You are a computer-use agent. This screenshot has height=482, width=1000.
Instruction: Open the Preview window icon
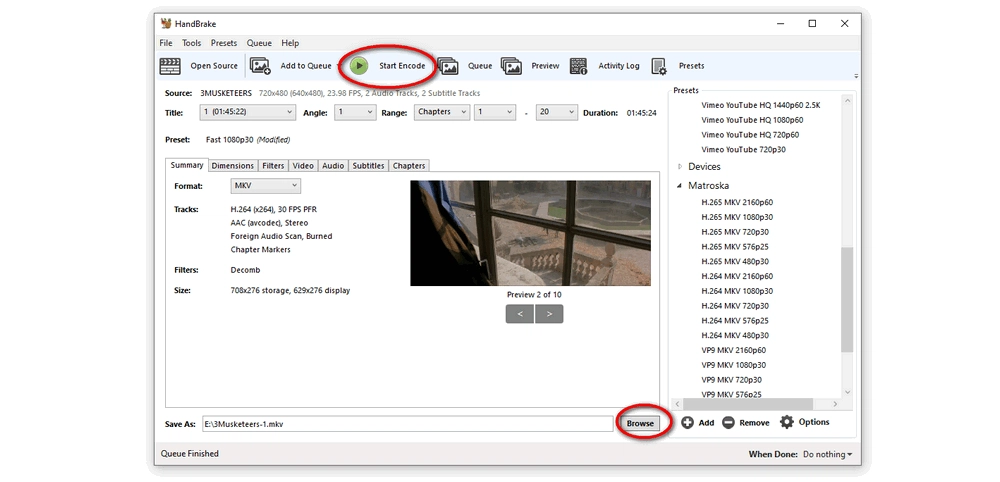(511, 66)
